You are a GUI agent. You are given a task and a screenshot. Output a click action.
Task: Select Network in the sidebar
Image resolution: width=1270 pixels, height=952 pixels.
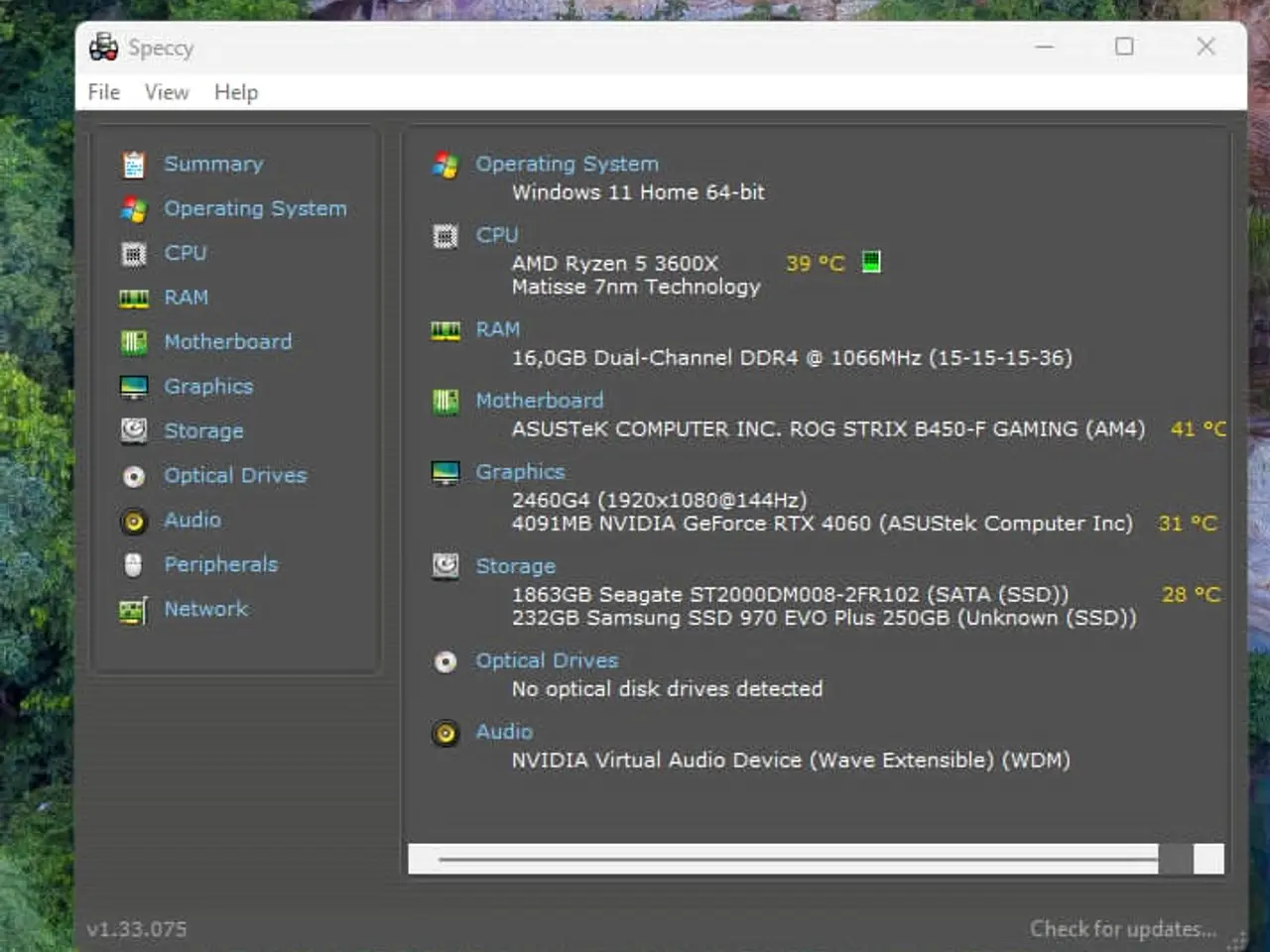[206, 609]
